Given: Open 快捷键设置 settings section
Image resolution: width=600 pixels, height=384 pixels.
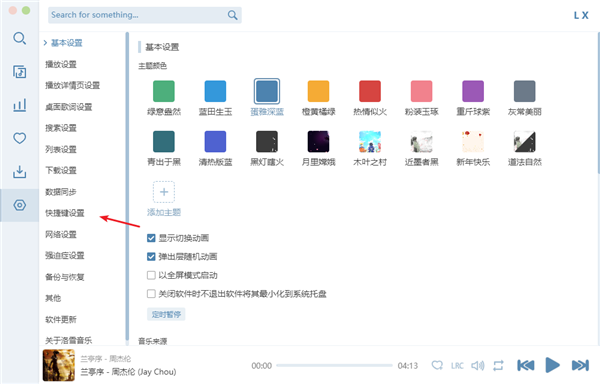Looking at the screenshot, I should (x=65, y=213).
